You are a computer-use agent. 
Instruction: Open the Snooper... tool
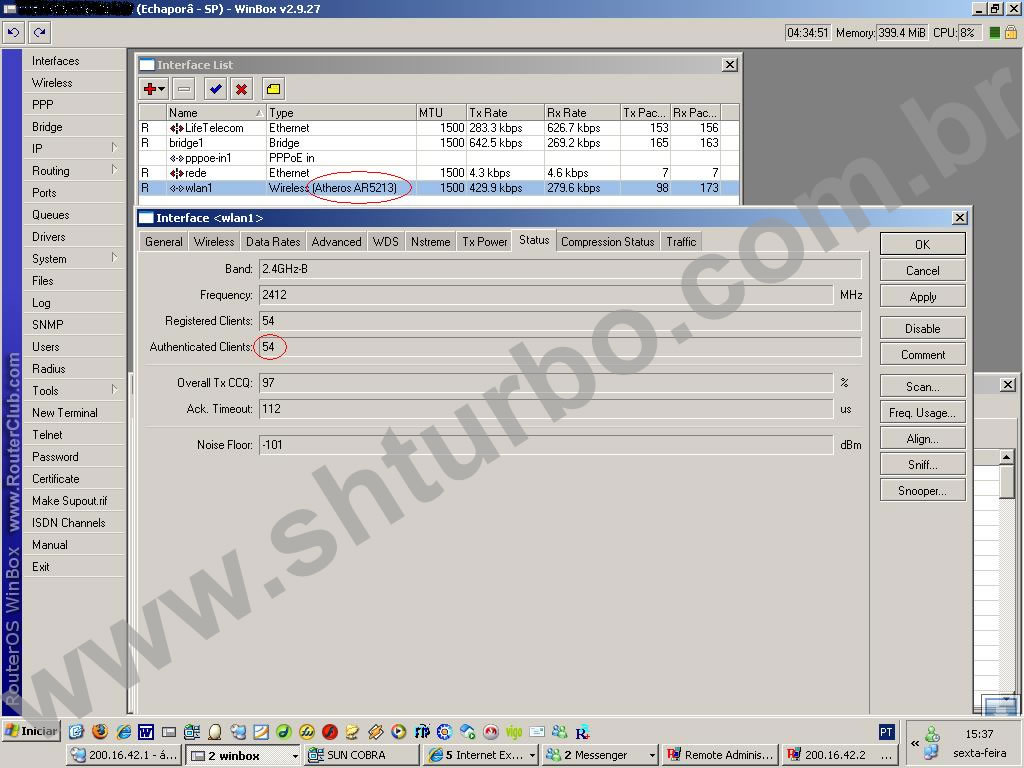[x=922, y=491]
